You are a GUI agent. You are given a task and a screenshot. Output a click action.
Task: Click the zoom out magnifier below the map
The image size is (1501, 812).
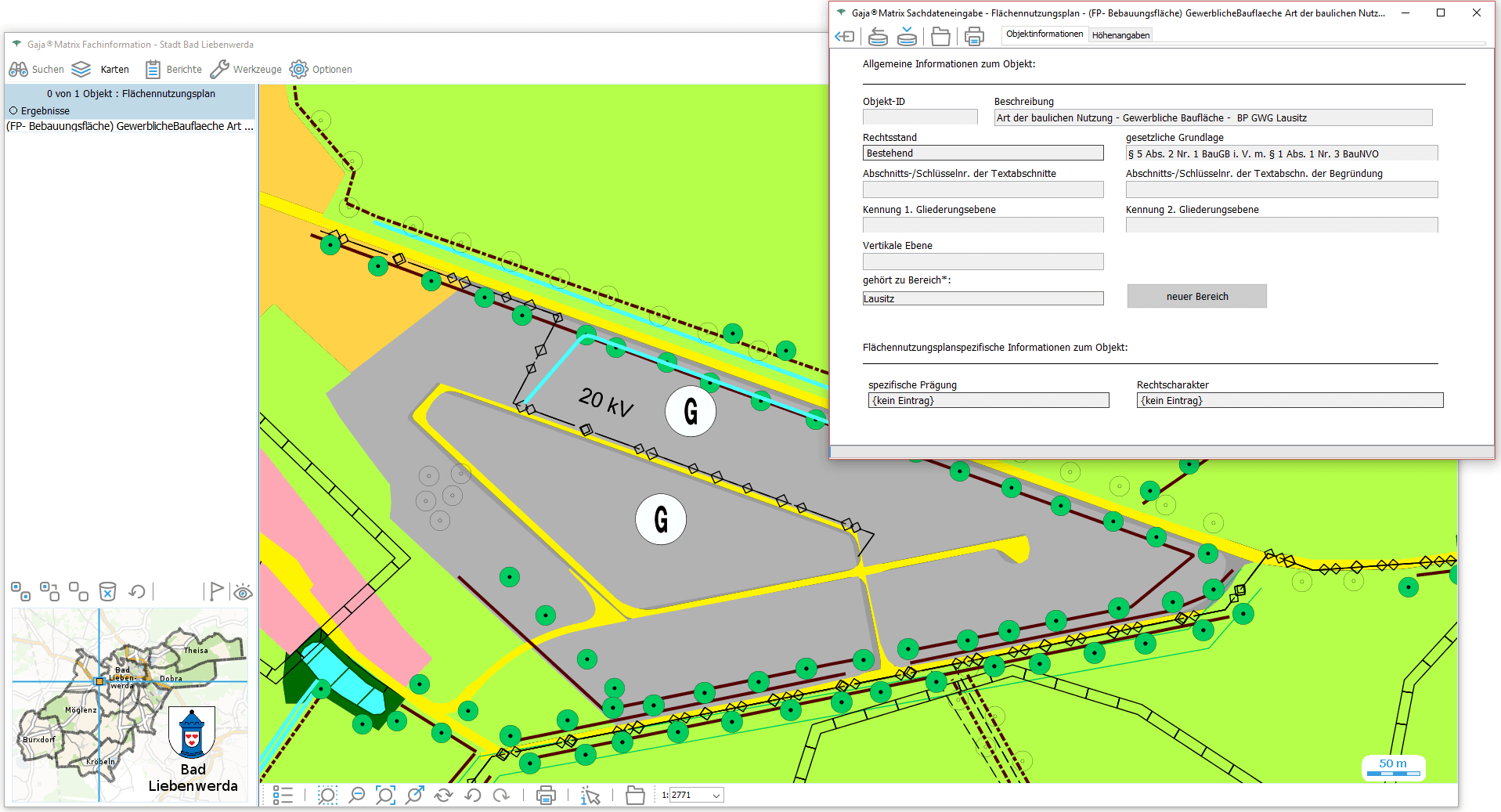pos(356,796)
